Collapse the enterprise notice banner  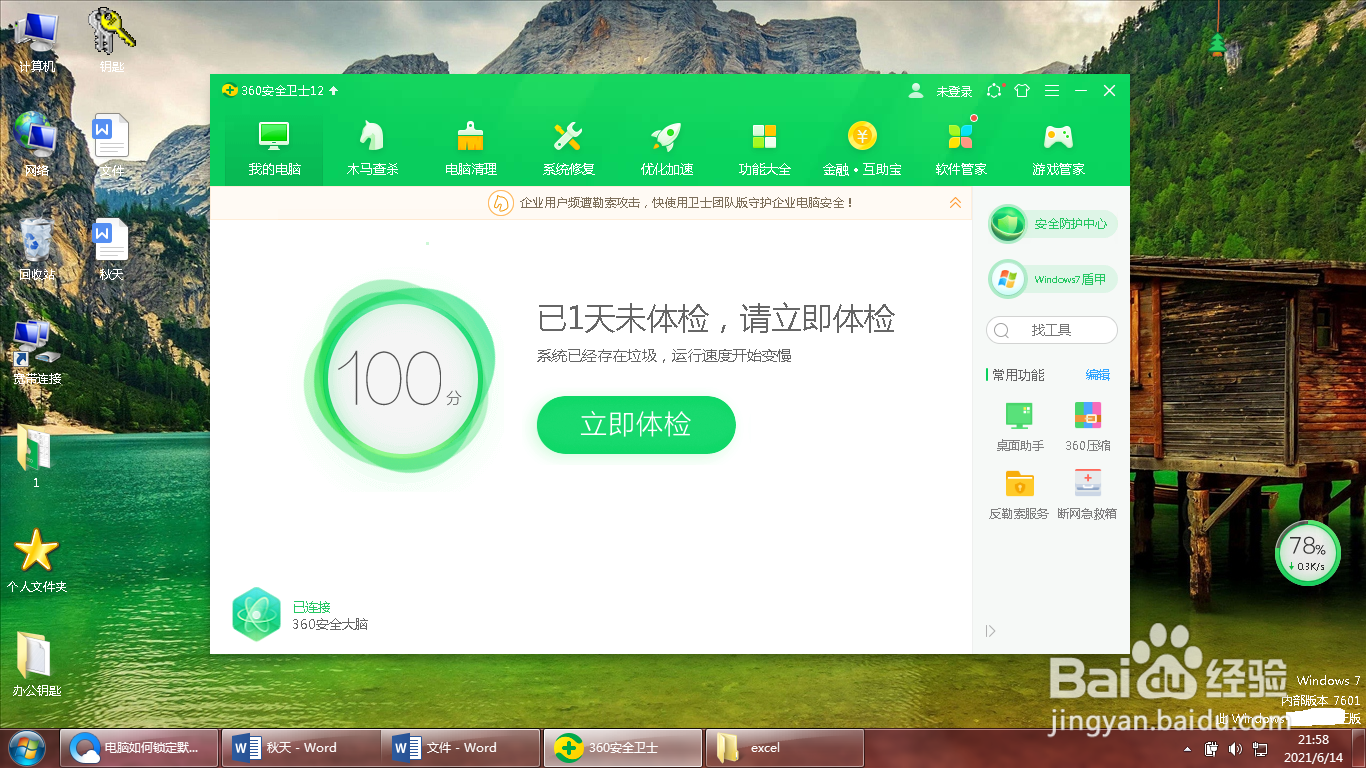pos(955,202)
